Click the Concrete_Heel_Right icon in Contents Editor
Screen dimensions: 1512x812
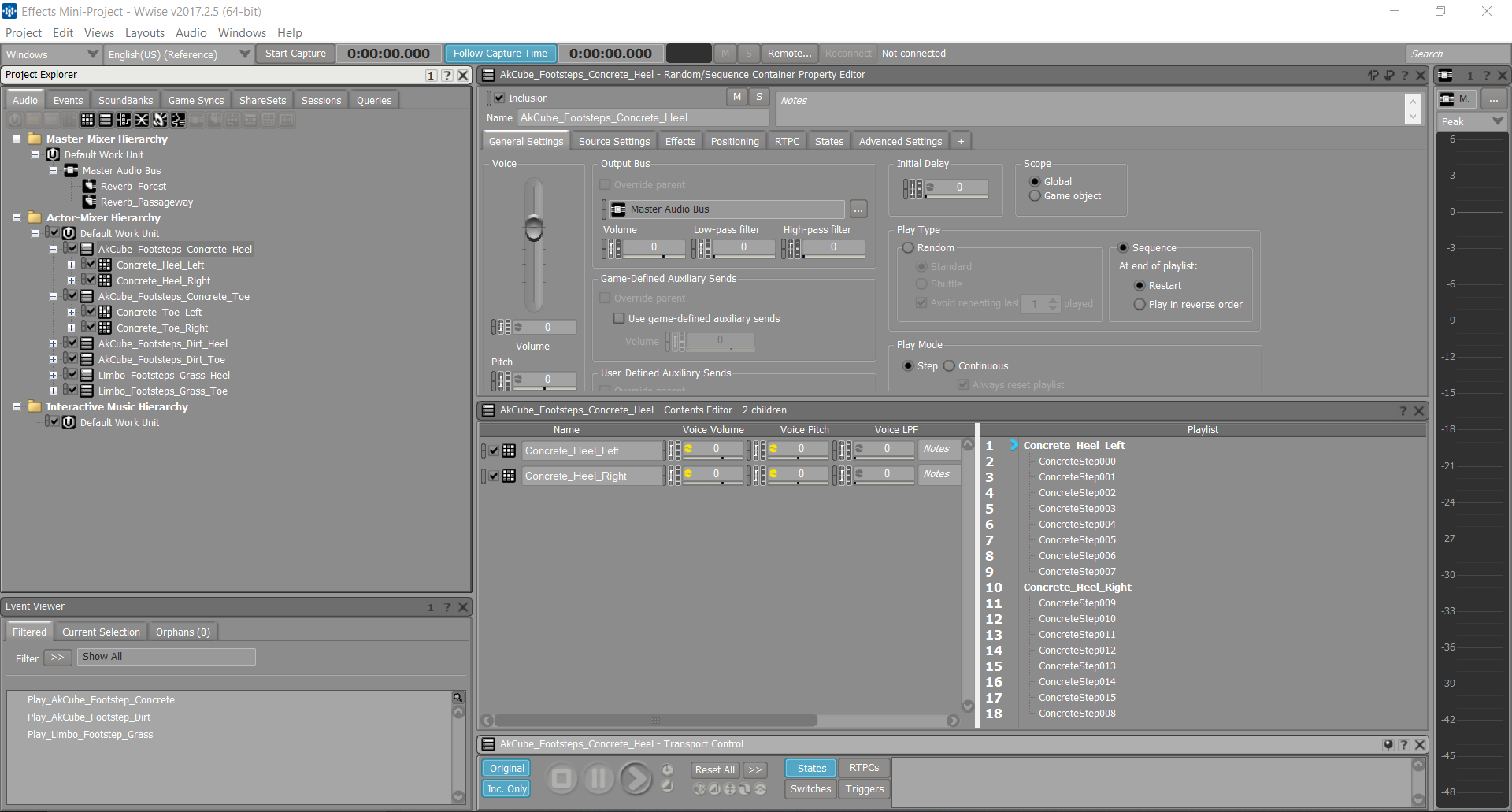point(509,476)
